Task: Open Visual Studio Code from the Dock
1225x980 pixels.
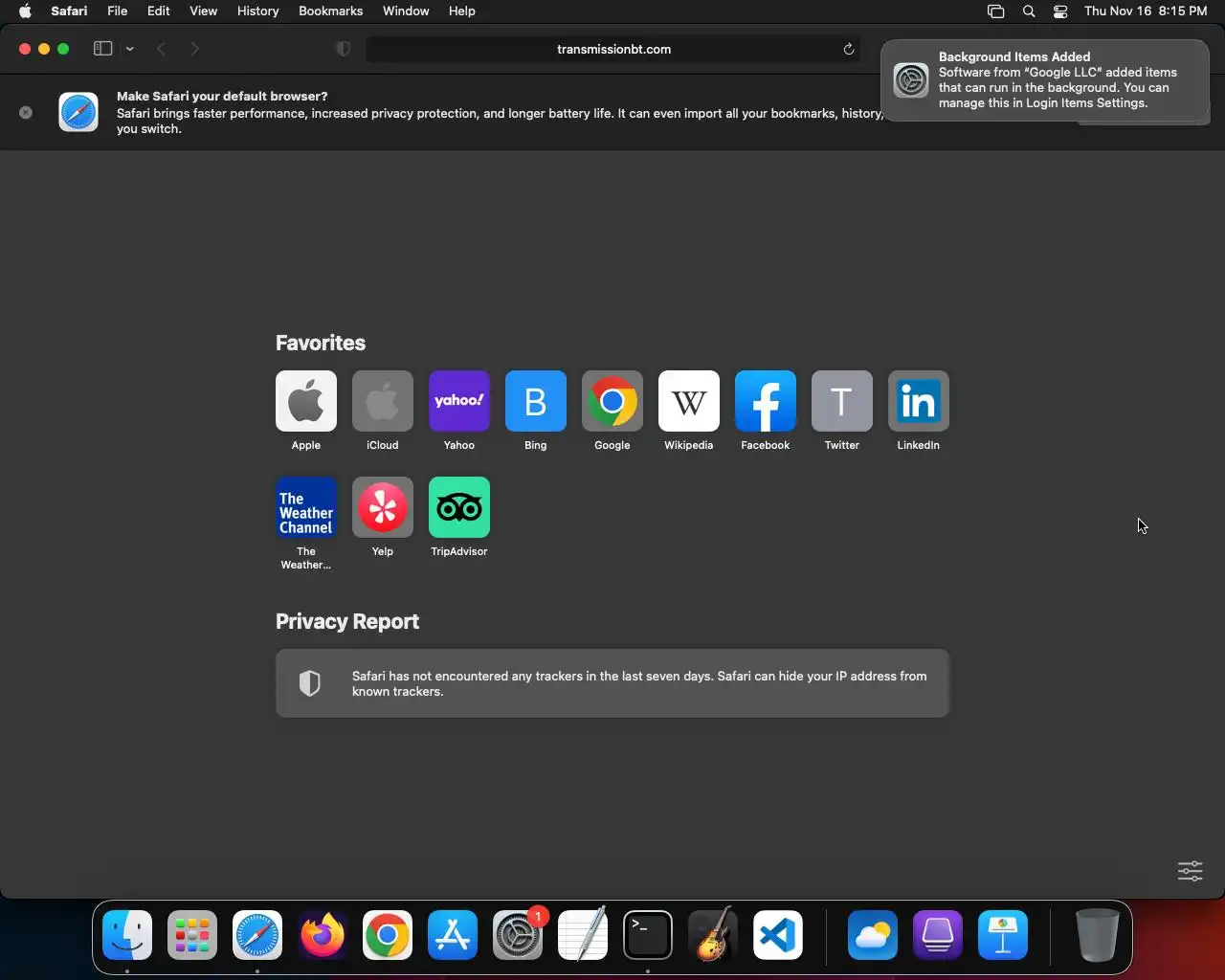Action: pyautogui.click(x=777, y=935)
